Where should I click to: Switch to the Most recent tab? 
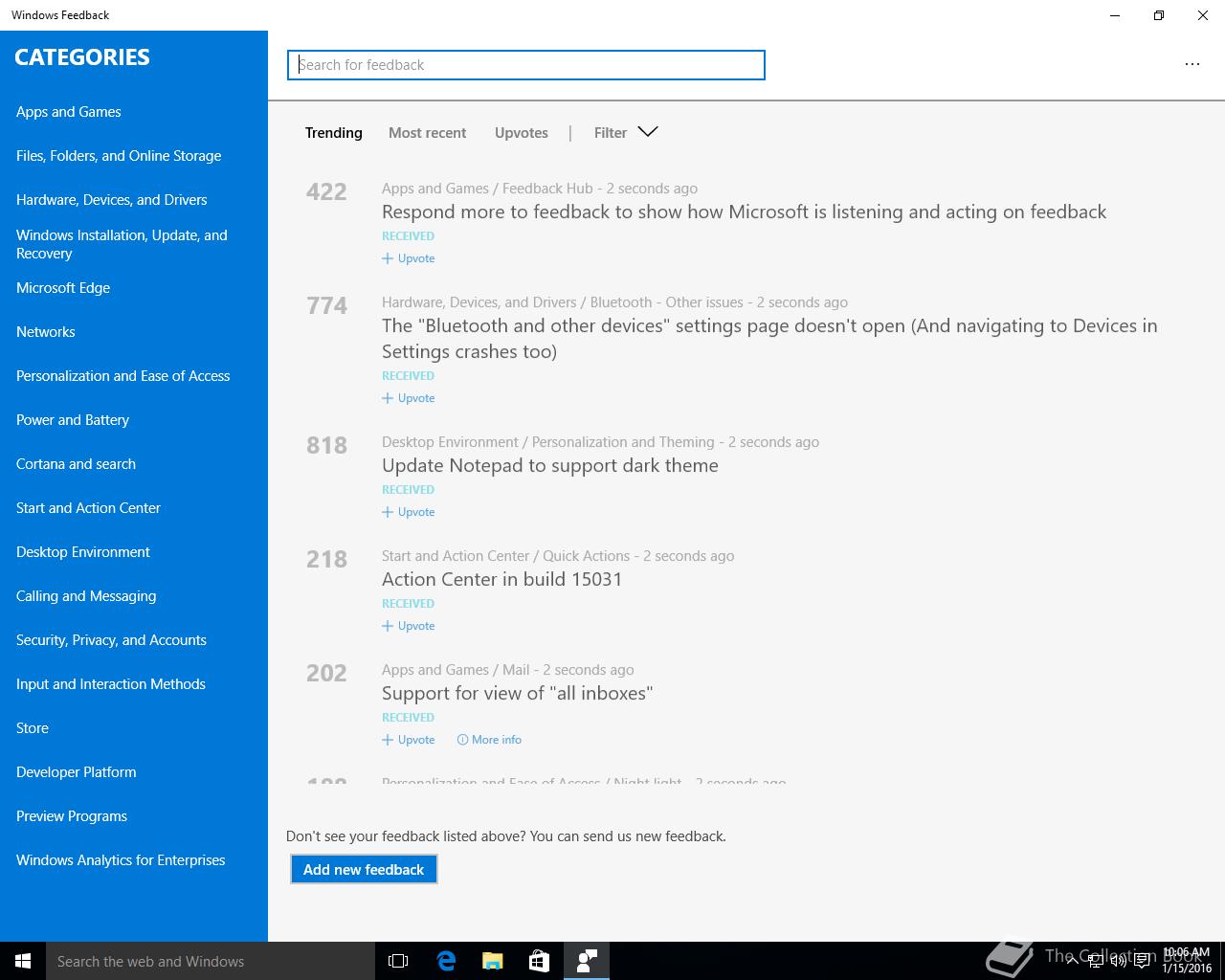coord(427,133)
